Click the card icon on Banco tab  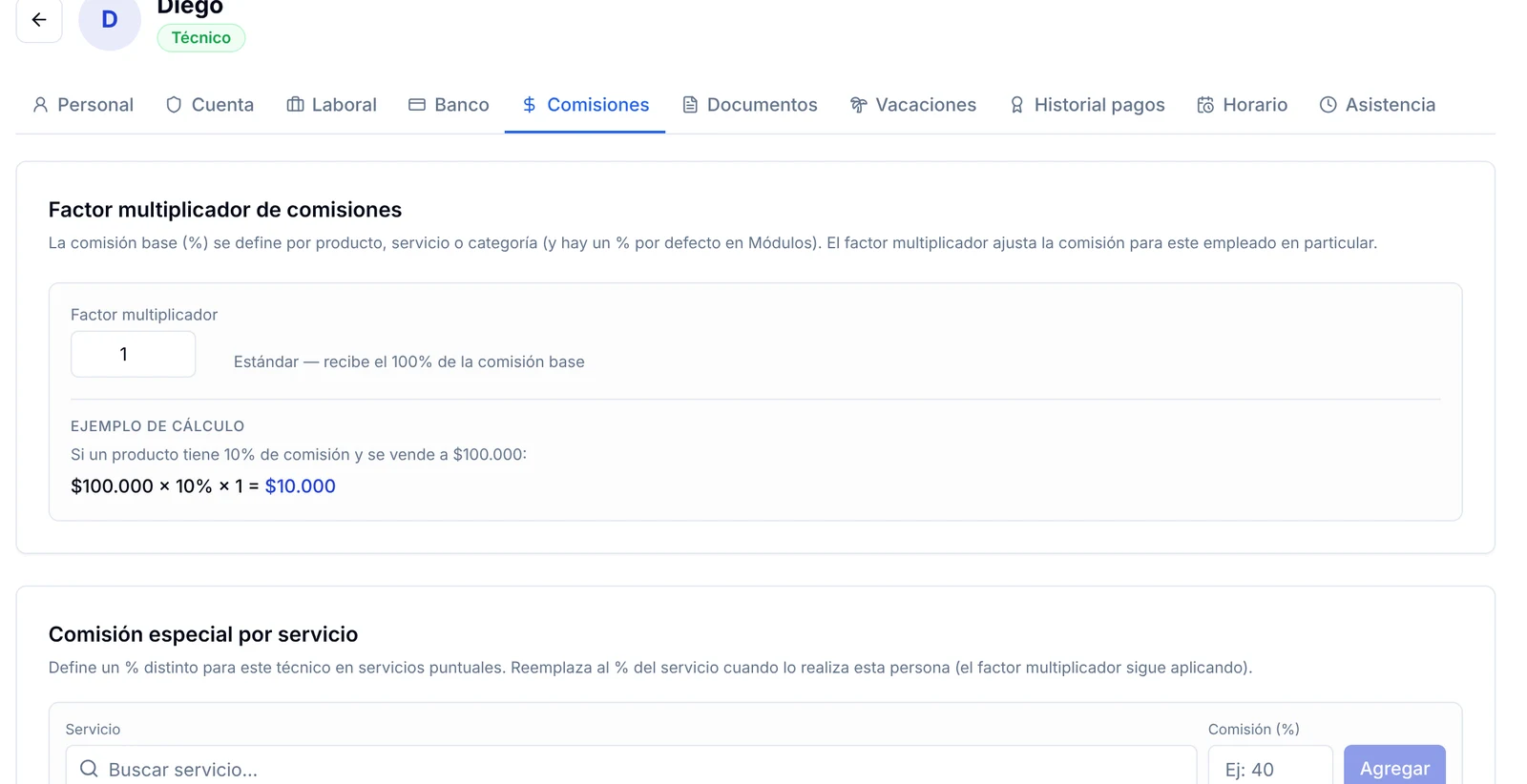[x=417, y=105]
